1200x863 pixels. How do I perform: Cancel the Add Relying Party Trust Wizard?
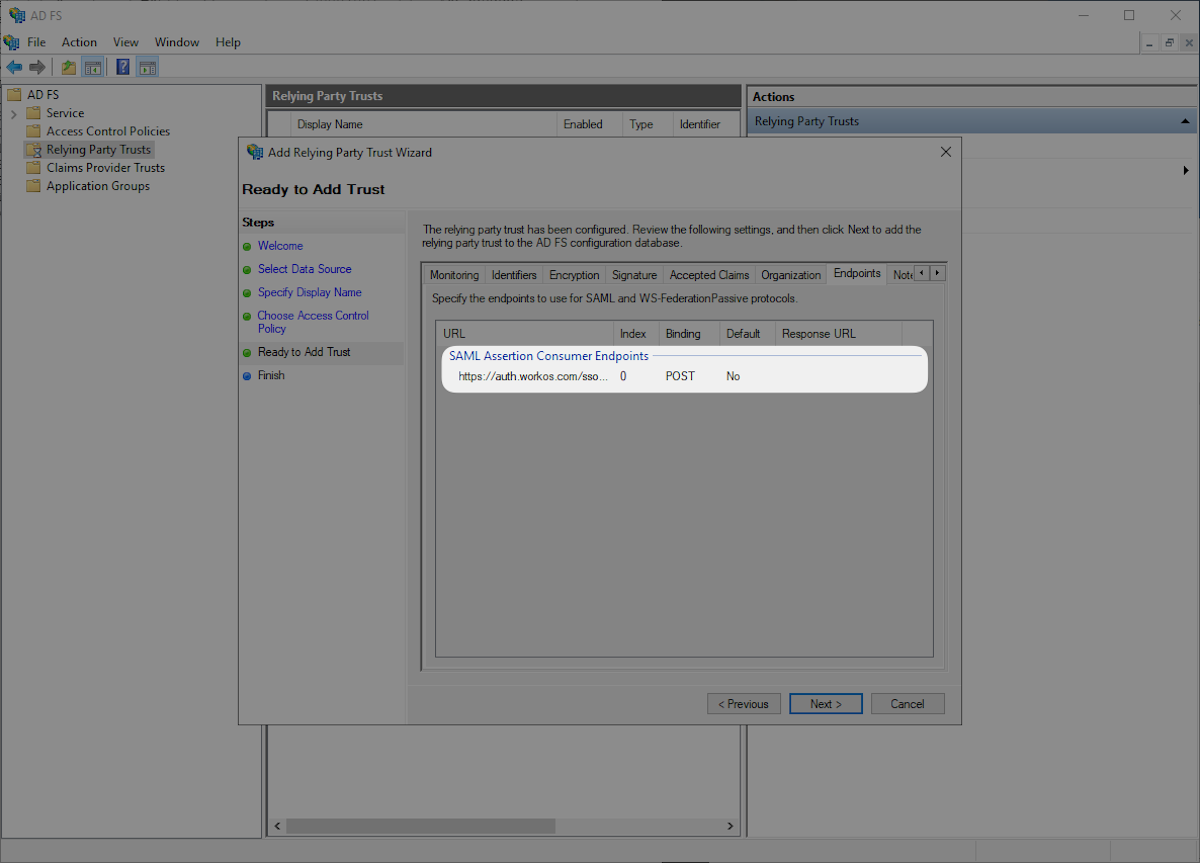click(907, 703)
